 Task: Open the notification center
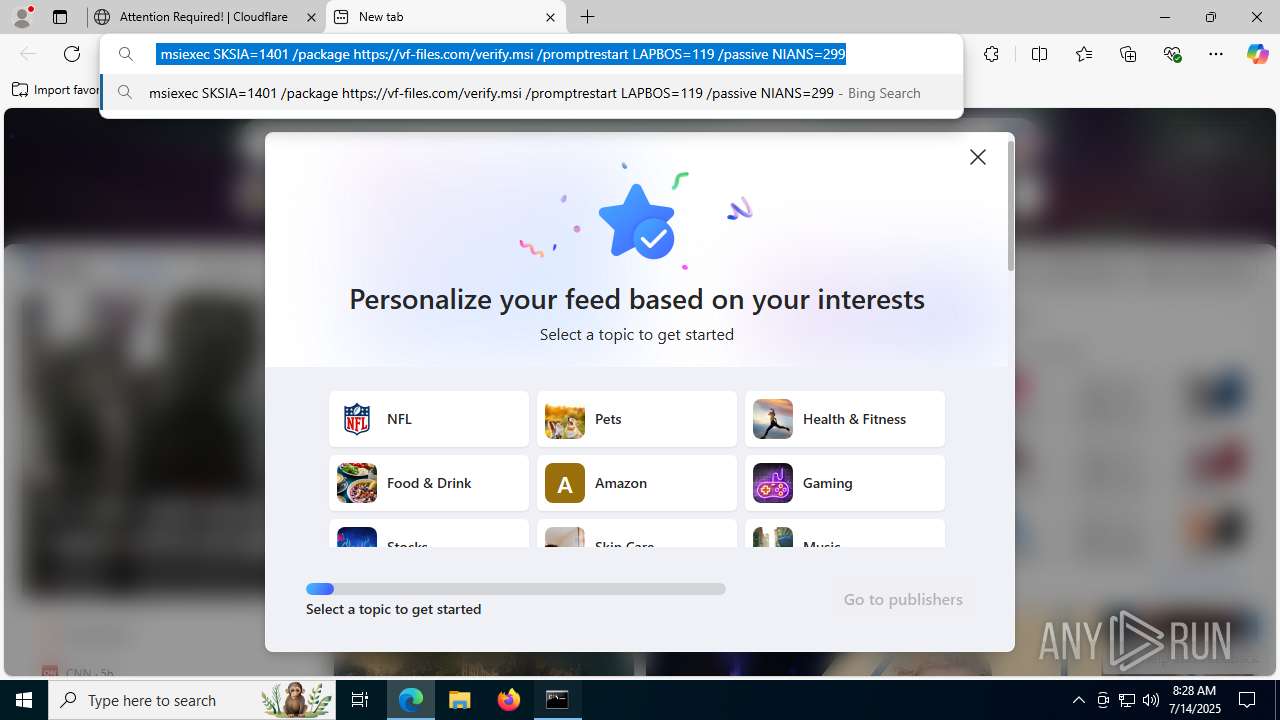coord(1247,700)
